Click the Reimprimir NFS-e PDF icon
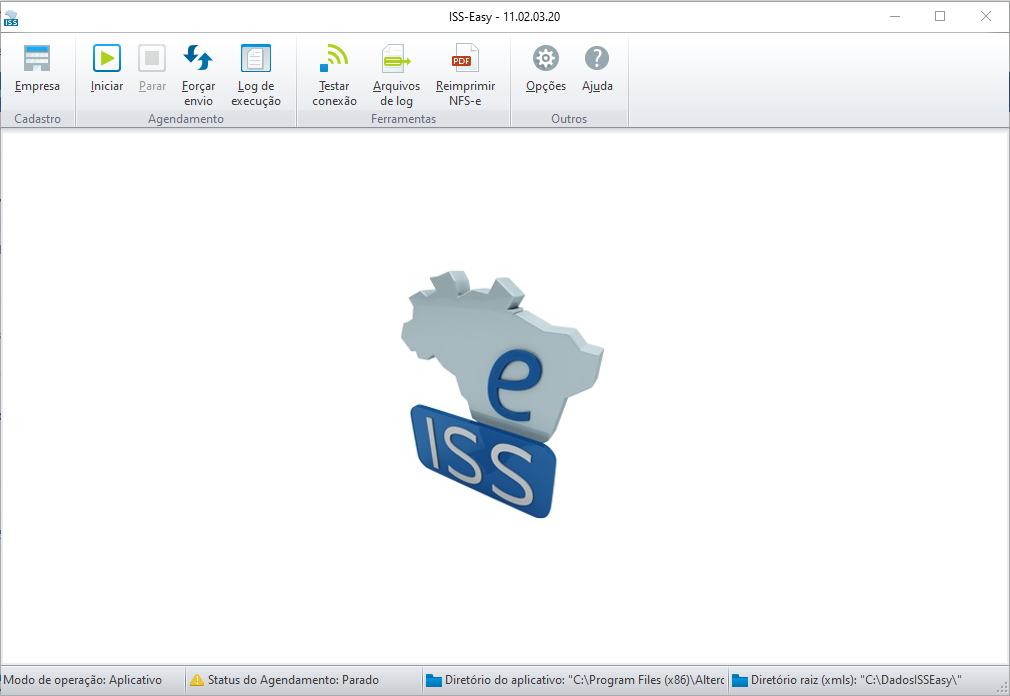This screenshot has height=696, width=1010. [x=465, y=59]
